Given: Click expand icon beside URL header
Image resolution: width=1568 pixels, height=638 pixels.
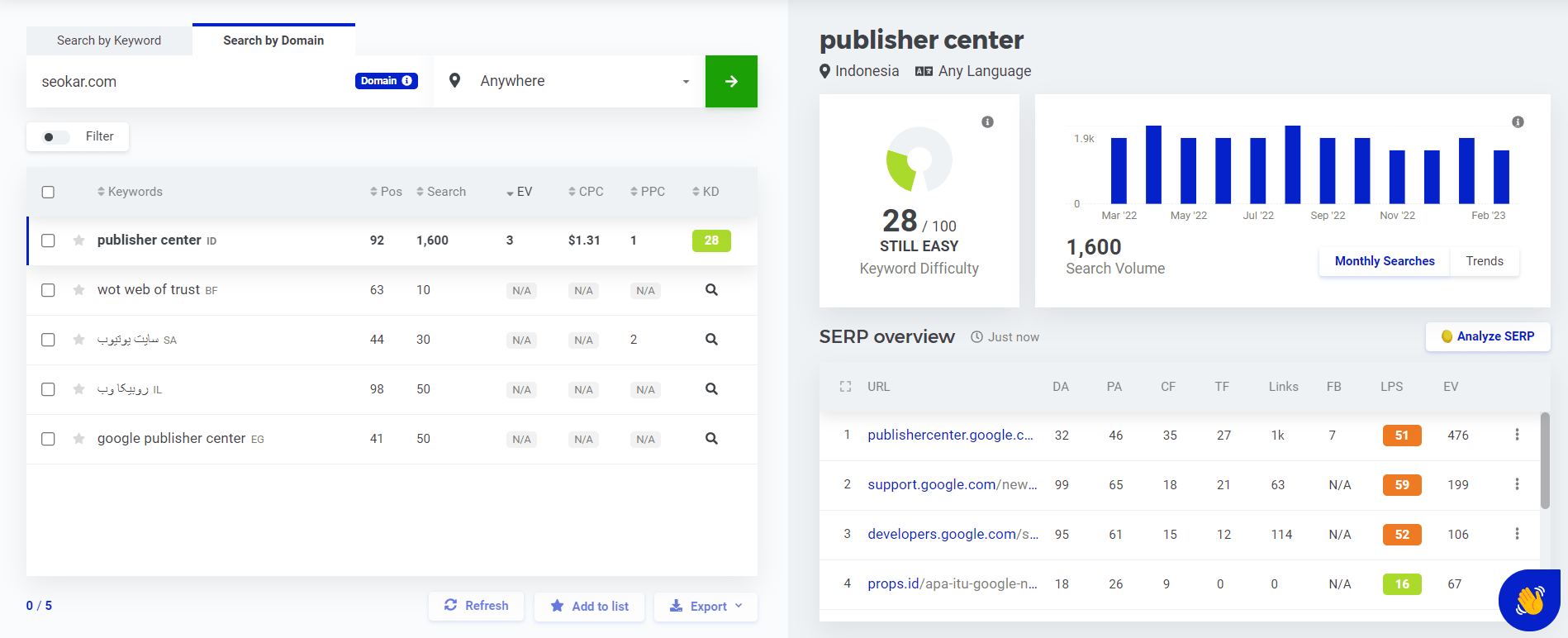Looking at the screenshot, I should click(x=845, y=387).
